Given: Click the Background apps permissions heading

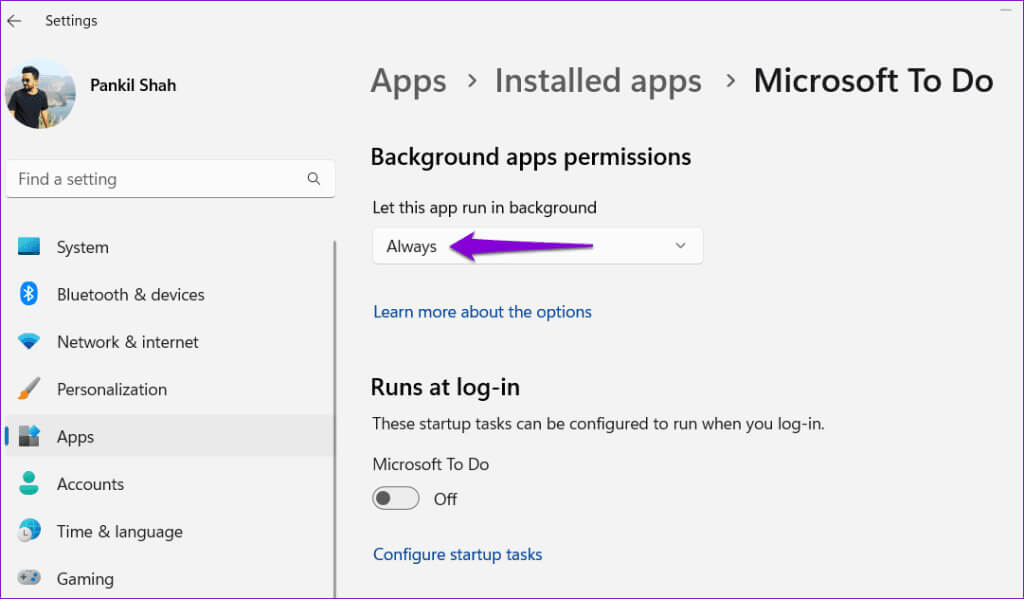Looking at the screenshot, I should [530, 157].
